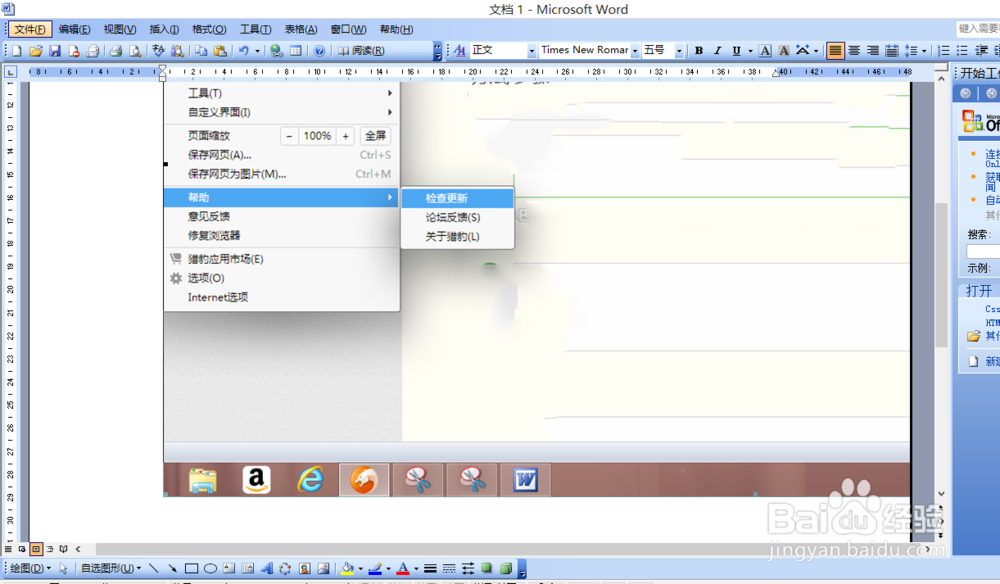Paste using the clipboard icon
This screenshot has height=584, width=1000.
point(220,51)
